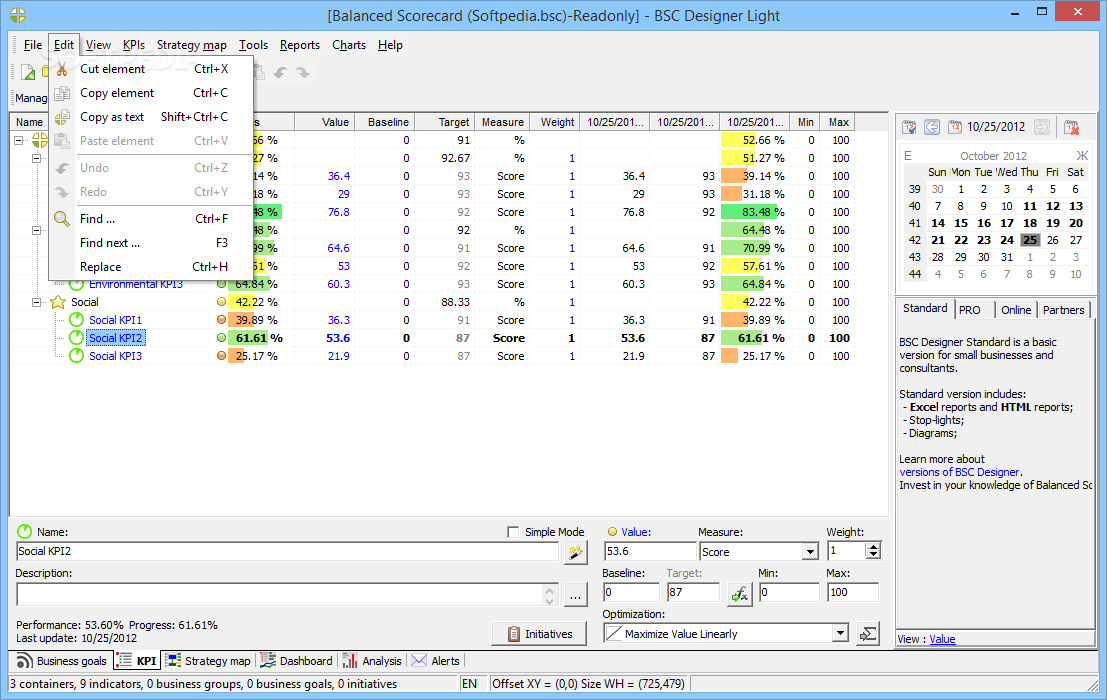Open the Strategy map menu
Image resolution: width=1107 pixels, height=700 pixels.
191,45
